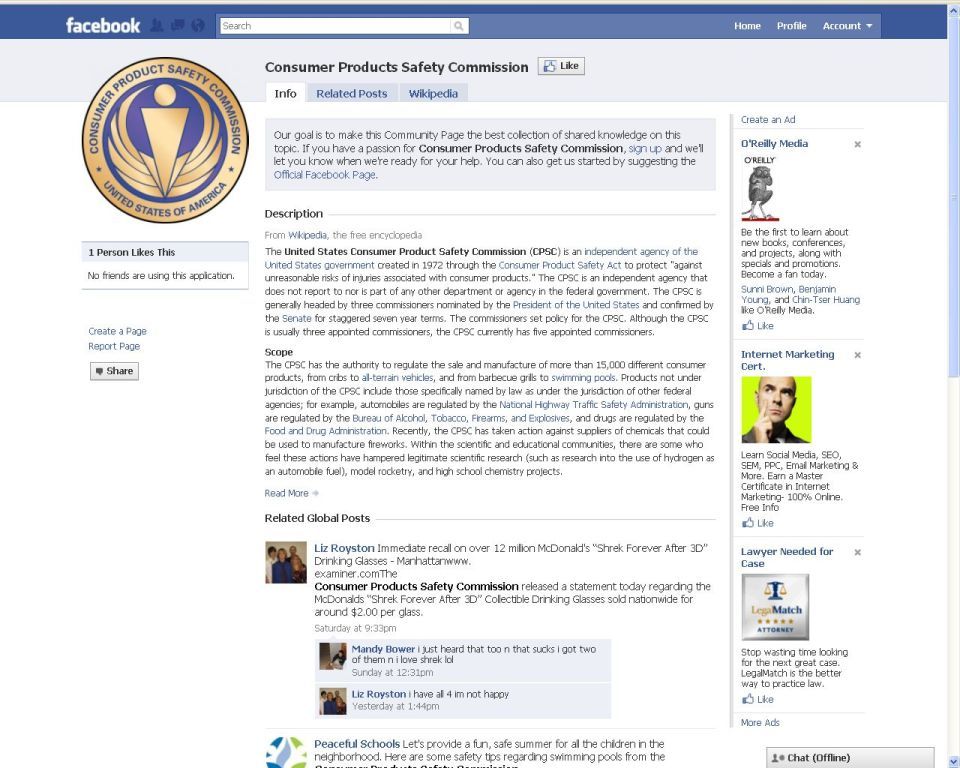Like the Internet Marketing Cert. ad
This screenshot has height=768, width=960.
tap(758, 523)
